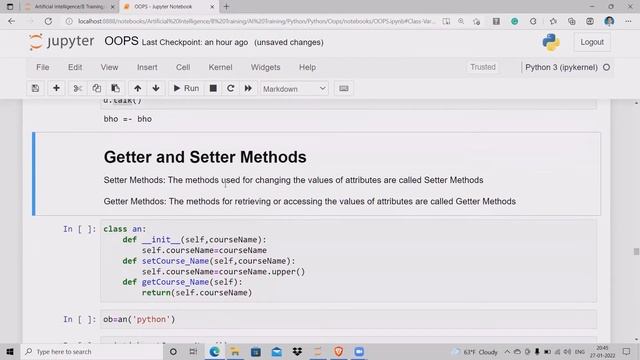This screenshot has width=640, height=360.
Task: Click the Logout button
Action: coord(592,42)
